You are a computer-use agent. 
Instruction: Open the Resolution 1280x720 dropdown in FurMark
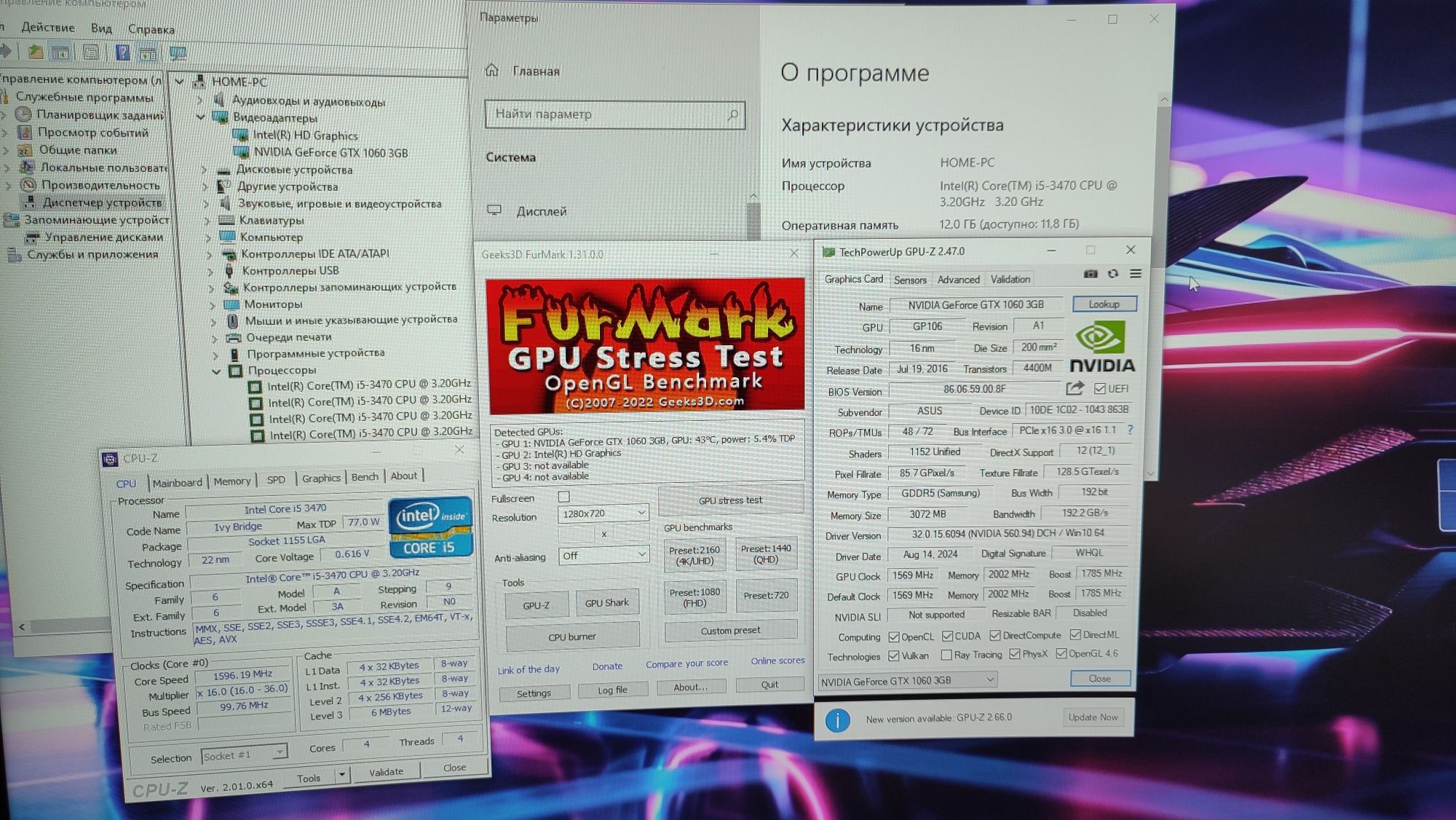click(603, 513)
